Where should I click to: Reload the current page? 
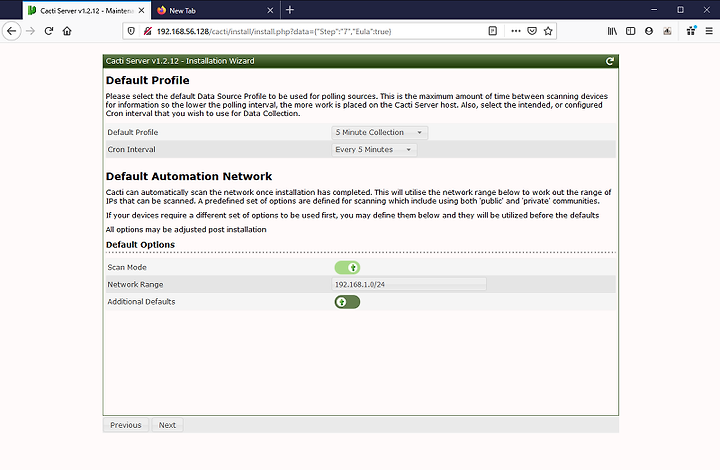[x=49, y=31]
